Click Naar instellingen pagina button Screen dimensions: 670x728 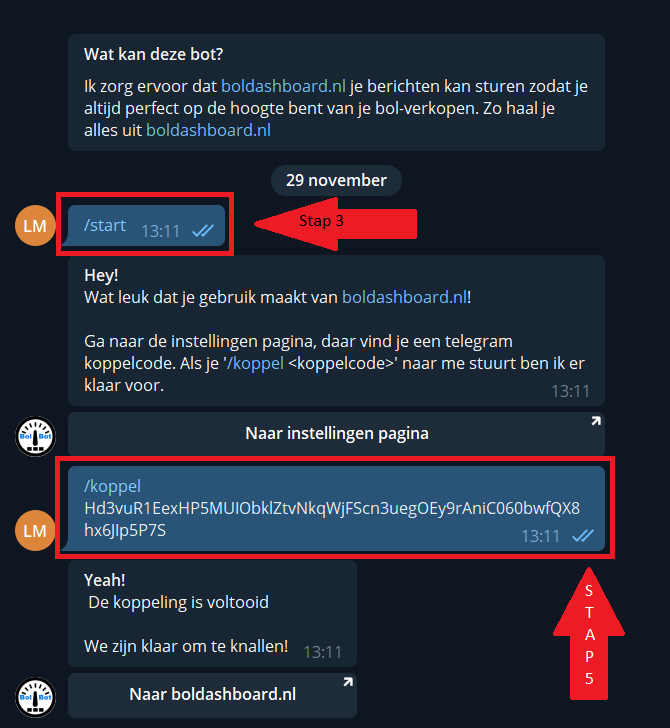pyautogui.click(x=336, y=434)
